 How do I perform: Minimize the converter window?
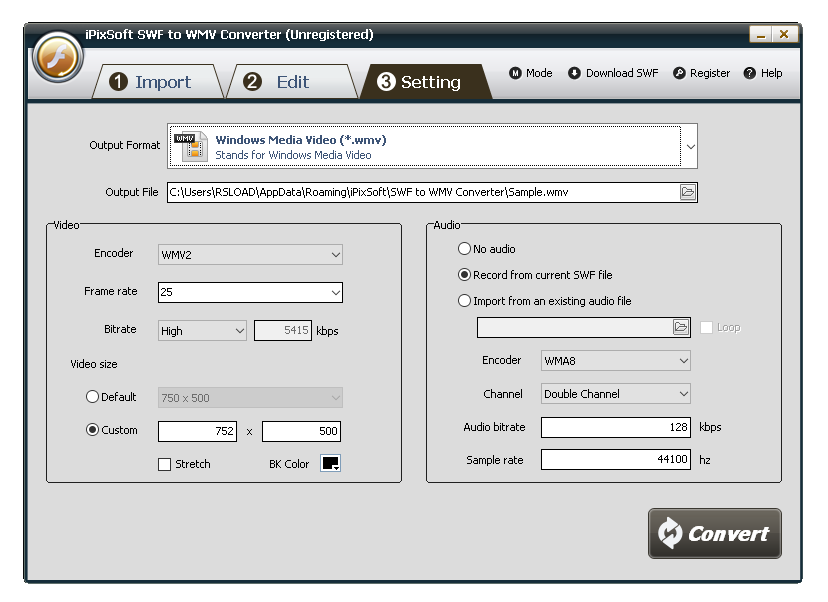pyautogui.click(x=761, y=34)
